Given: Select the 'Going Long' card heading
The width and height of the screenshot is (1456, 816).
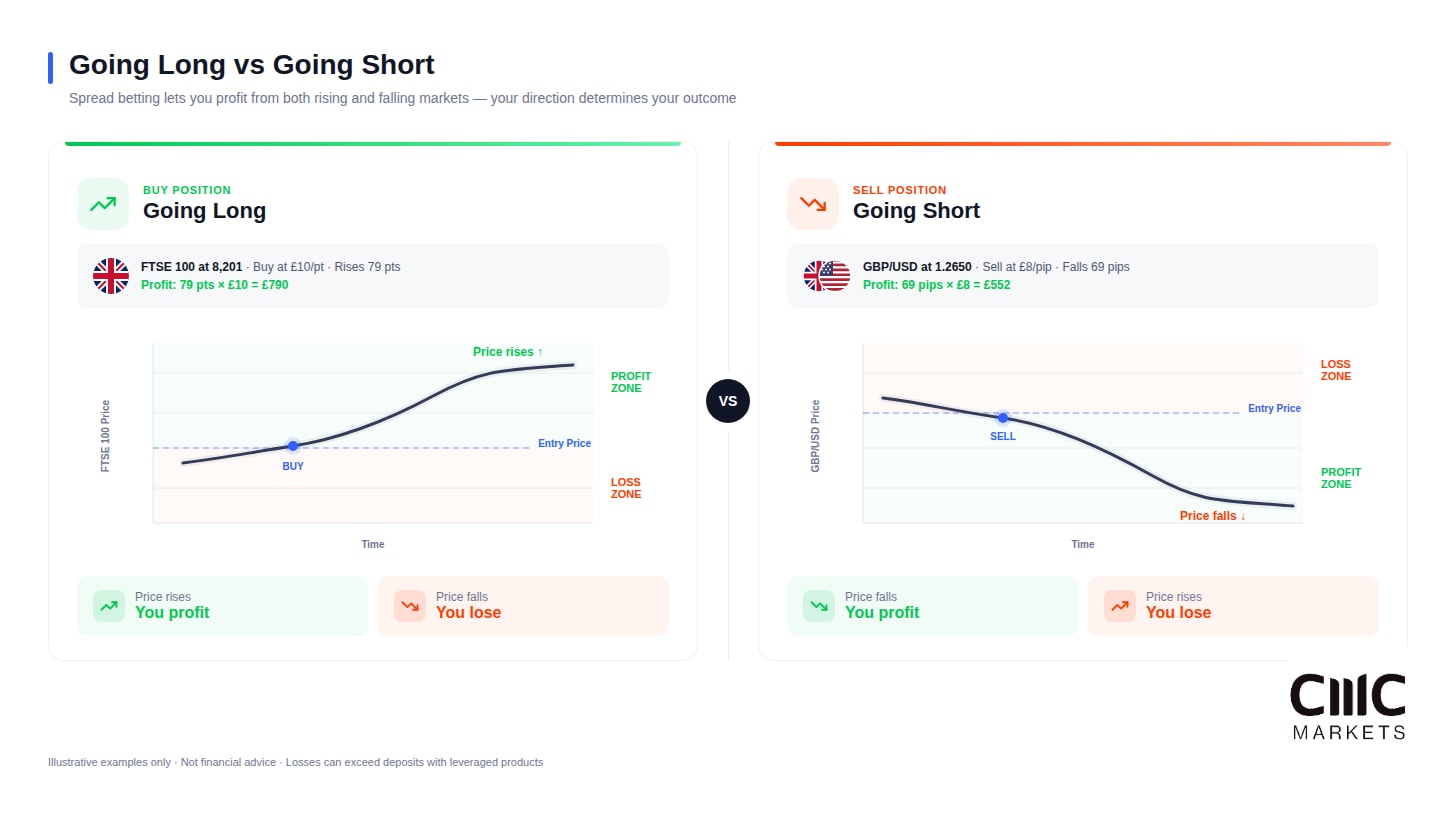Looking at the screenshot, I should 204,211.
